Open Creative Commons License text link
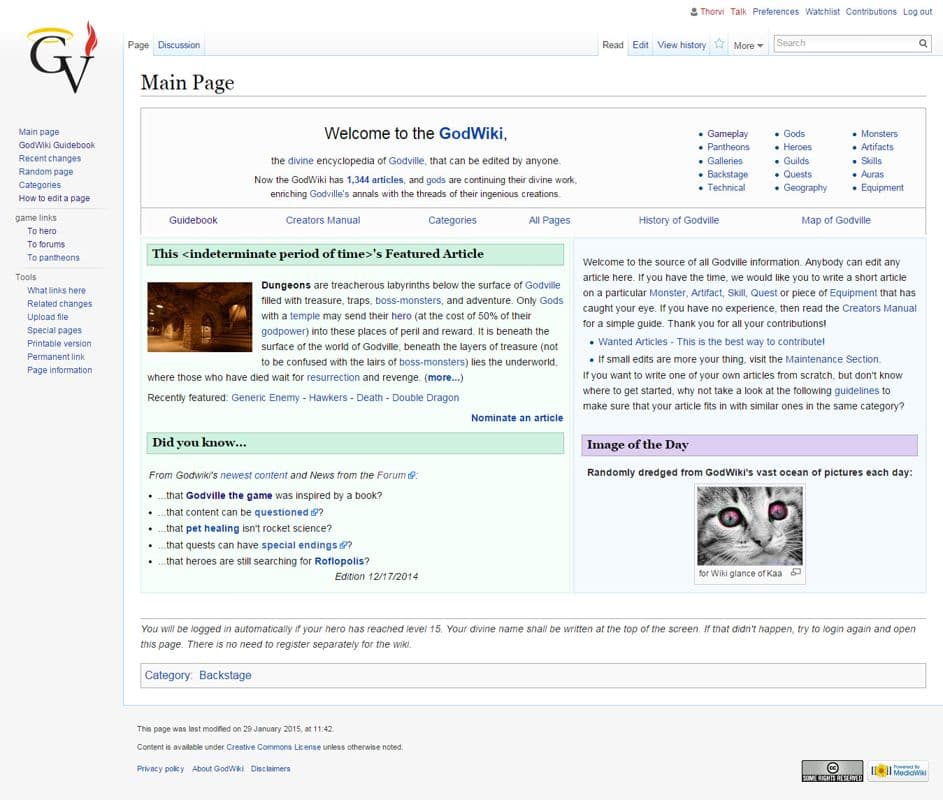The height and width of the screenshot is (800, 943). pyautogui.click(x=273, y=747)
